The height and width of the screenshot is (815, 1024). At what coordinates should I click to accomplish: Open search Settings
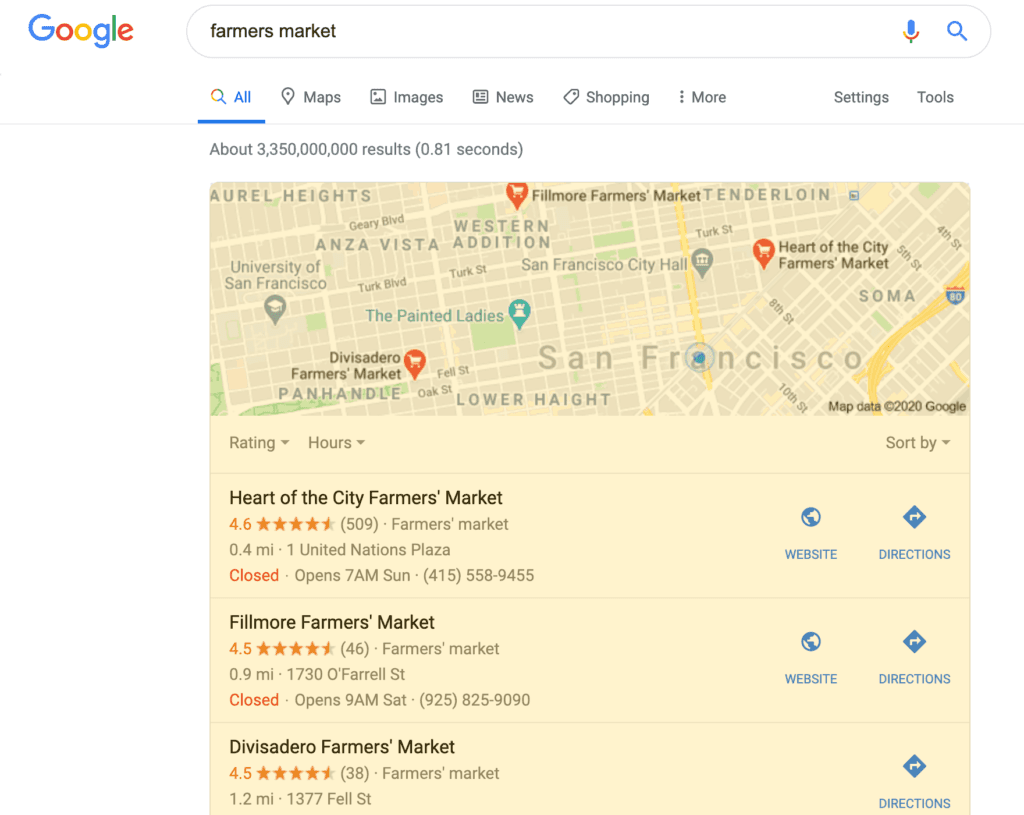[861, 97]
